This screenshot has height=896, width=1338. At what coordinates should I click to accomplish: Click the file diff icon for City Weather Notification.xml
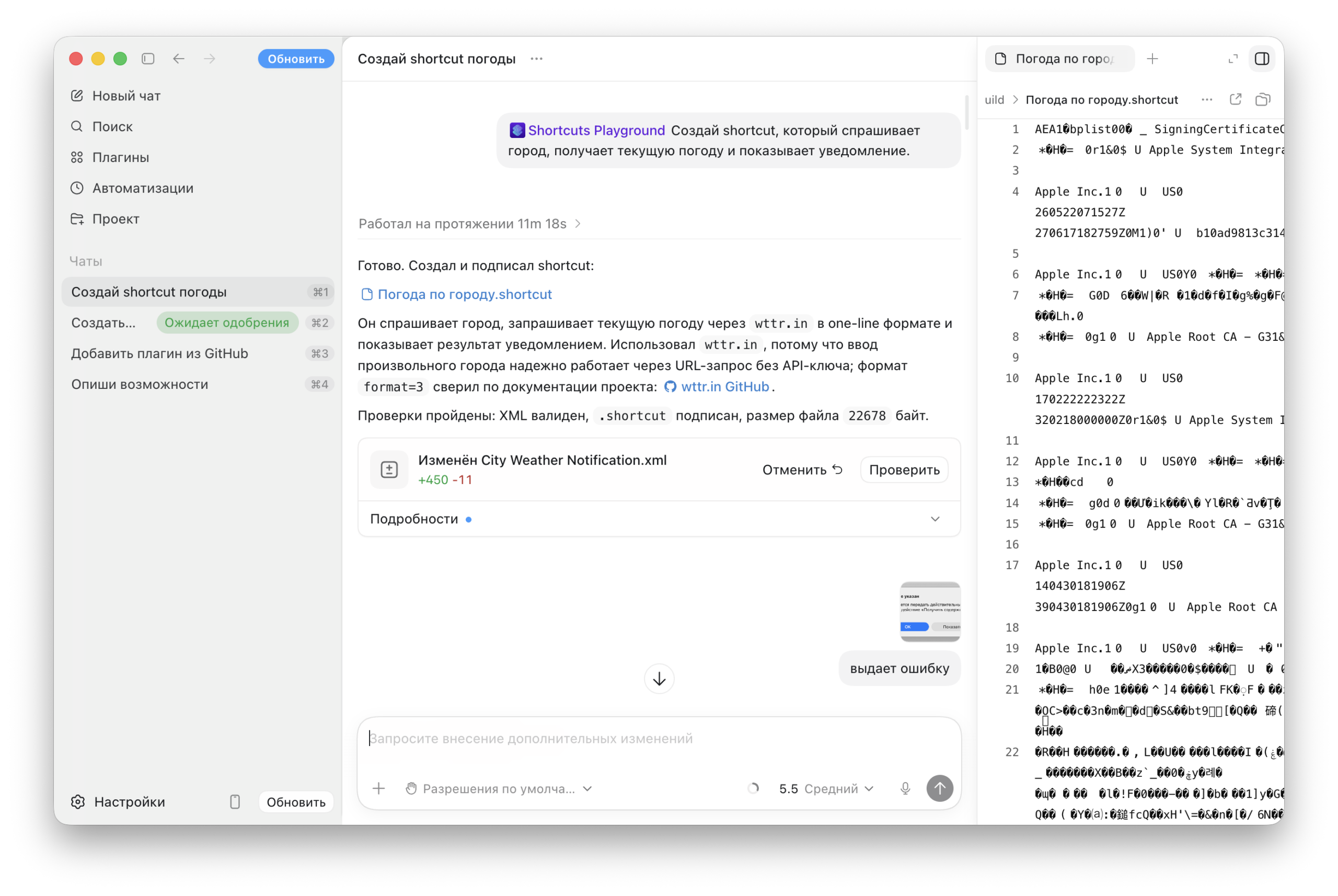(389, 470)
